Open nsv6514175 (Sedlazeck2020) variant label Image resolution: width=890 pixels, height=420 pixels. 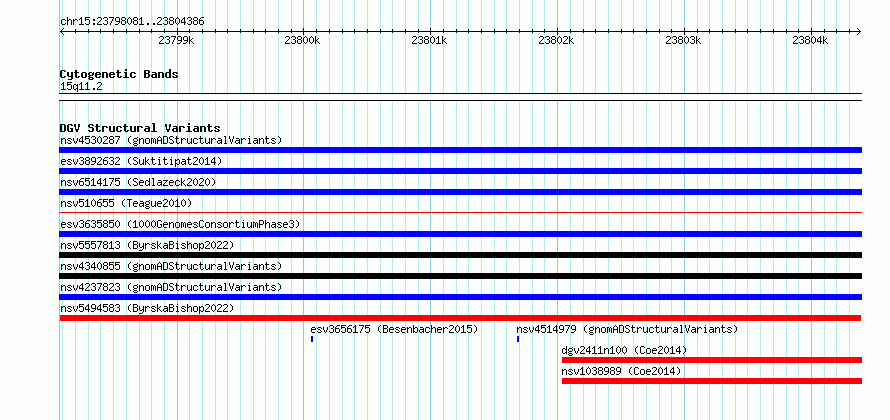pyautogui.click(x=138, y=182)
